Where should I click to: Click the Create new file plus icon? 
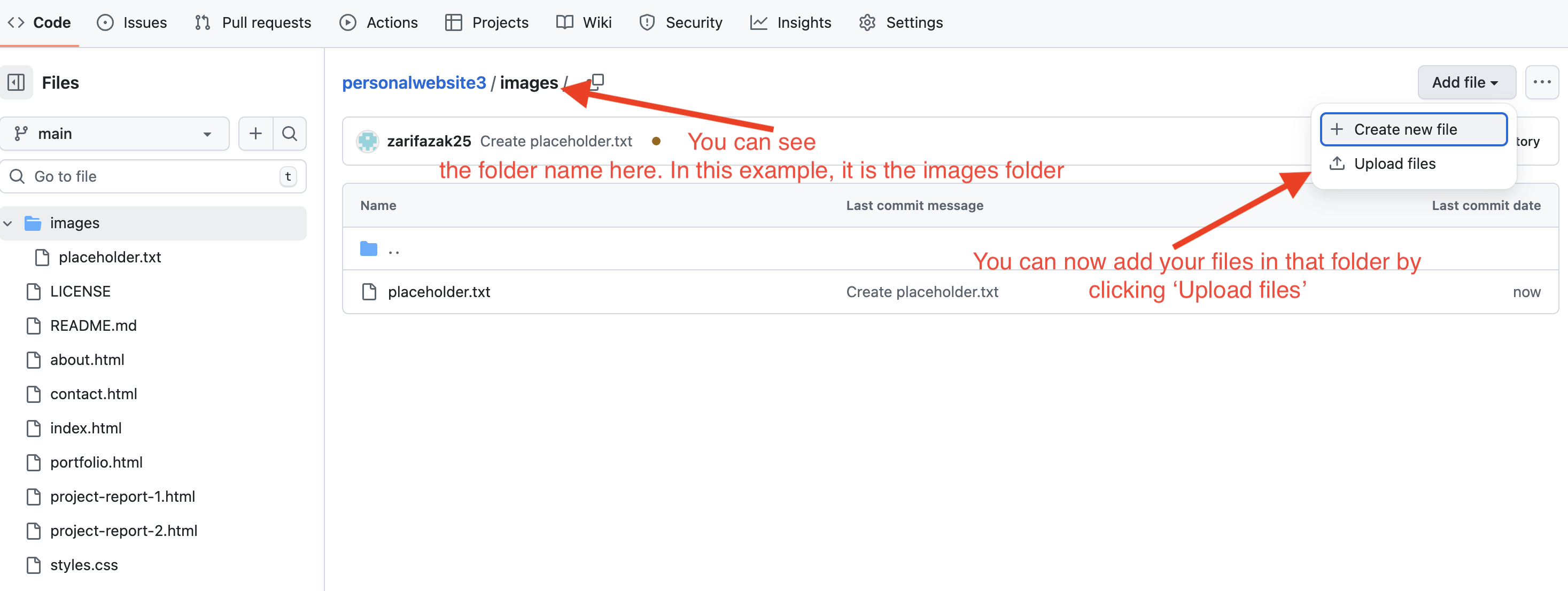tap(1337, 129)
